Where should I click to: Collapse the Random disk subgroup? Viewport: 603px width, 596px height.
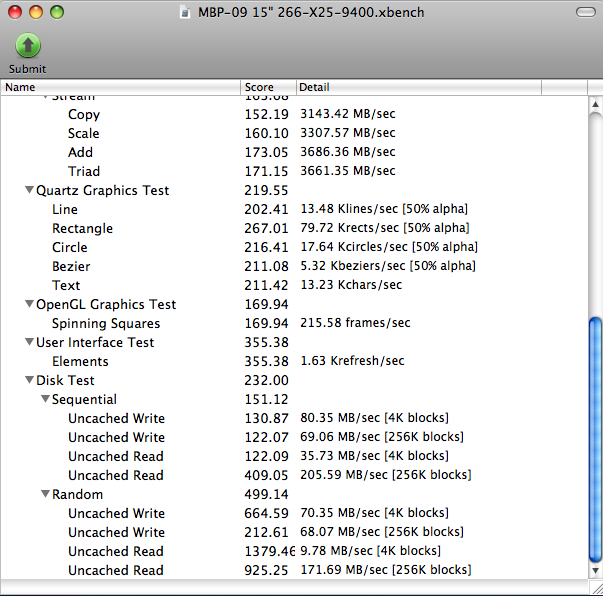coord(45,494)
